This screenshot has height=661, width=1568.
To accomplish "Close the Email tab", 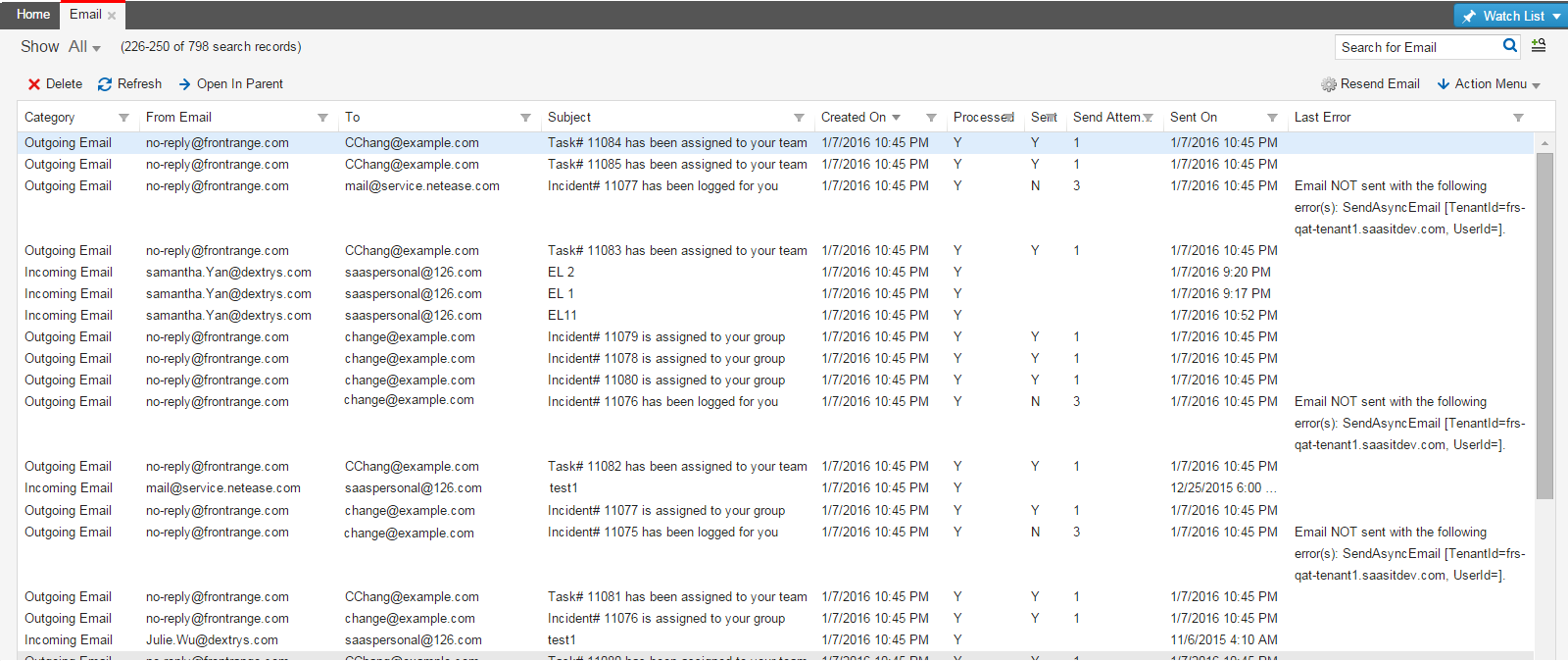I will click(x=112, y=16).
